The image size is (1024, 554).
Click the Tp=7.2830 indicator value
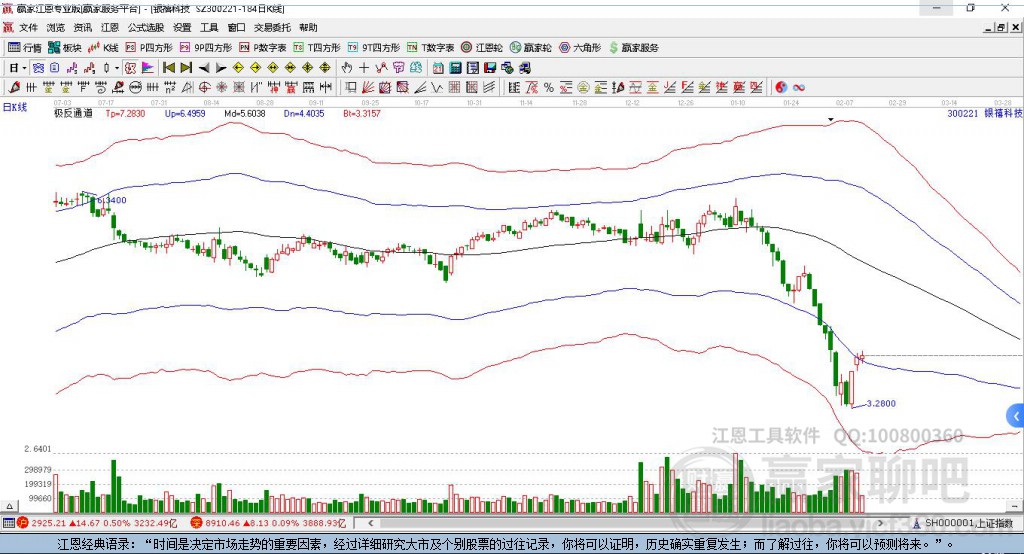125,113
